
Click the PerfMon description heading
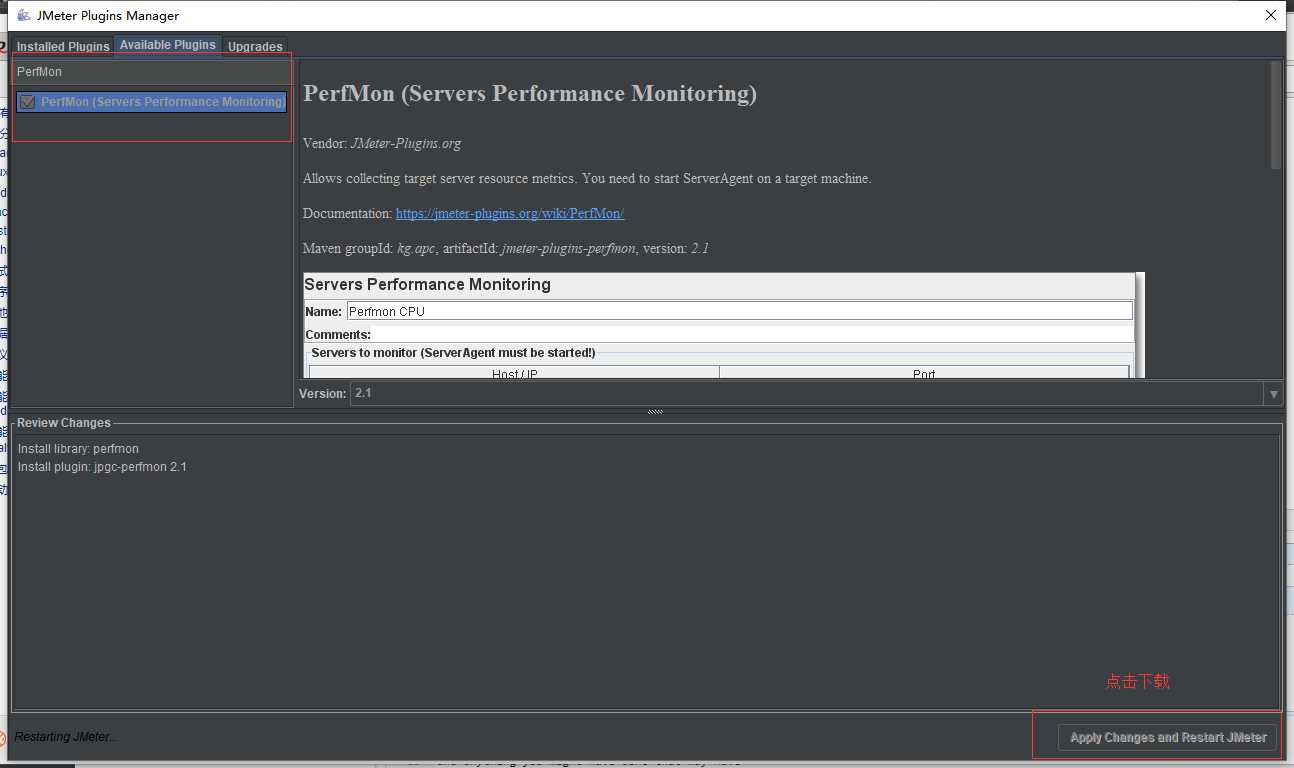point(530,94)
